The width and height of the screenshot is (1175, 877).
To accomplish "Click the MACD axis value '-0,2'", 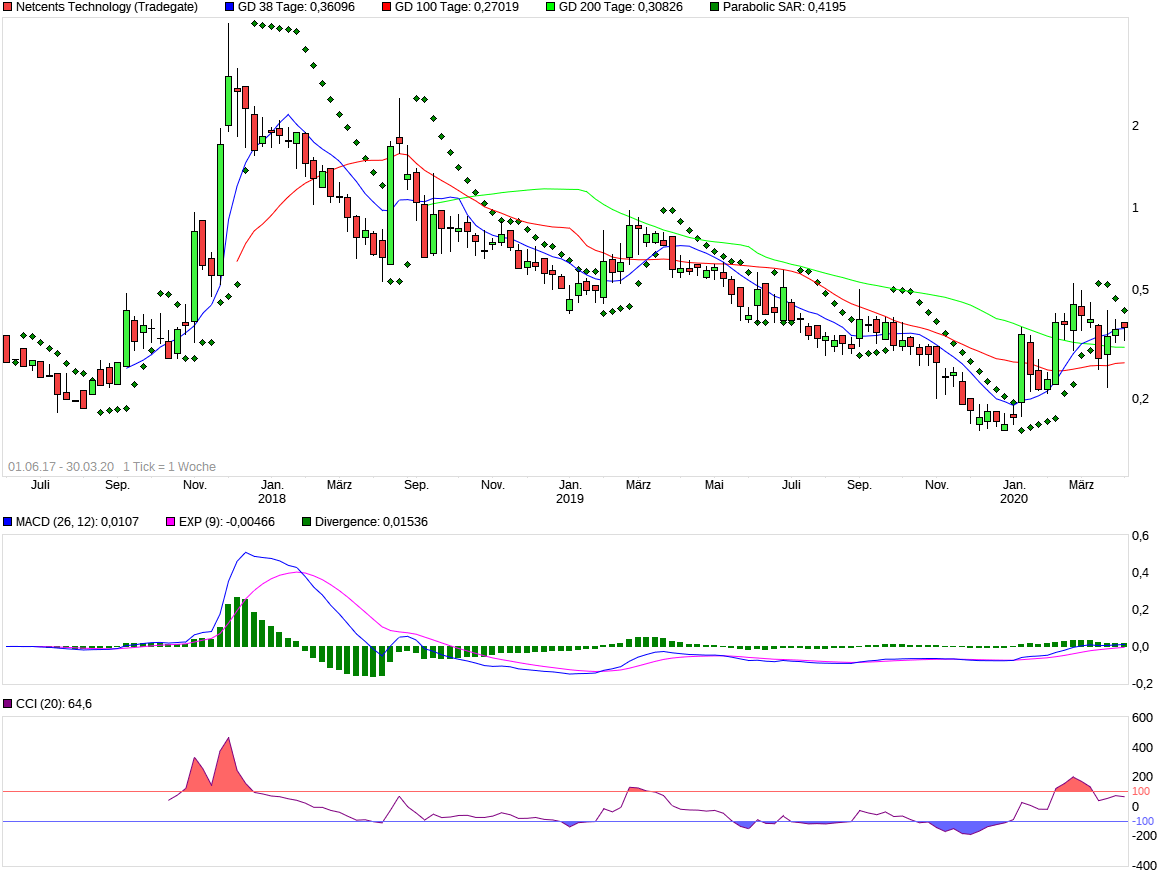I will [x=1142, y=684].
